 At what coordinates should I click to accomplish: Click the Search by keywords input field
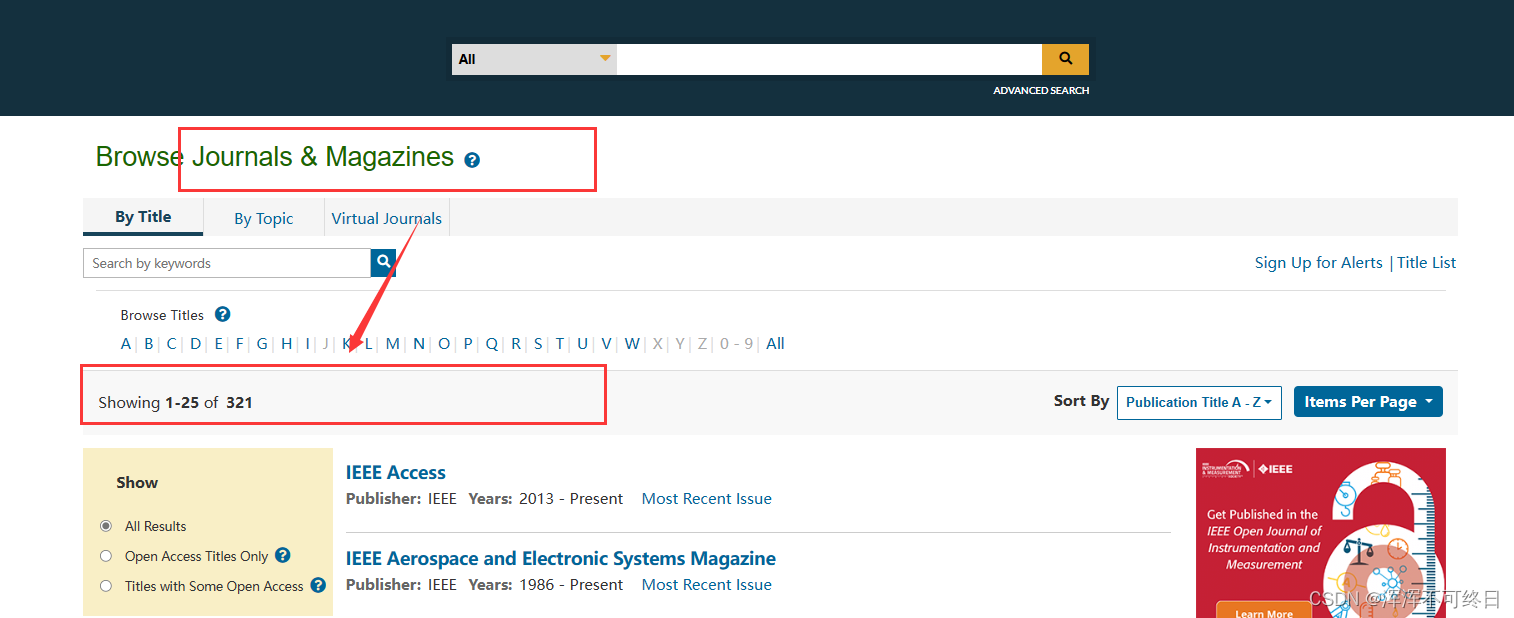225,262
